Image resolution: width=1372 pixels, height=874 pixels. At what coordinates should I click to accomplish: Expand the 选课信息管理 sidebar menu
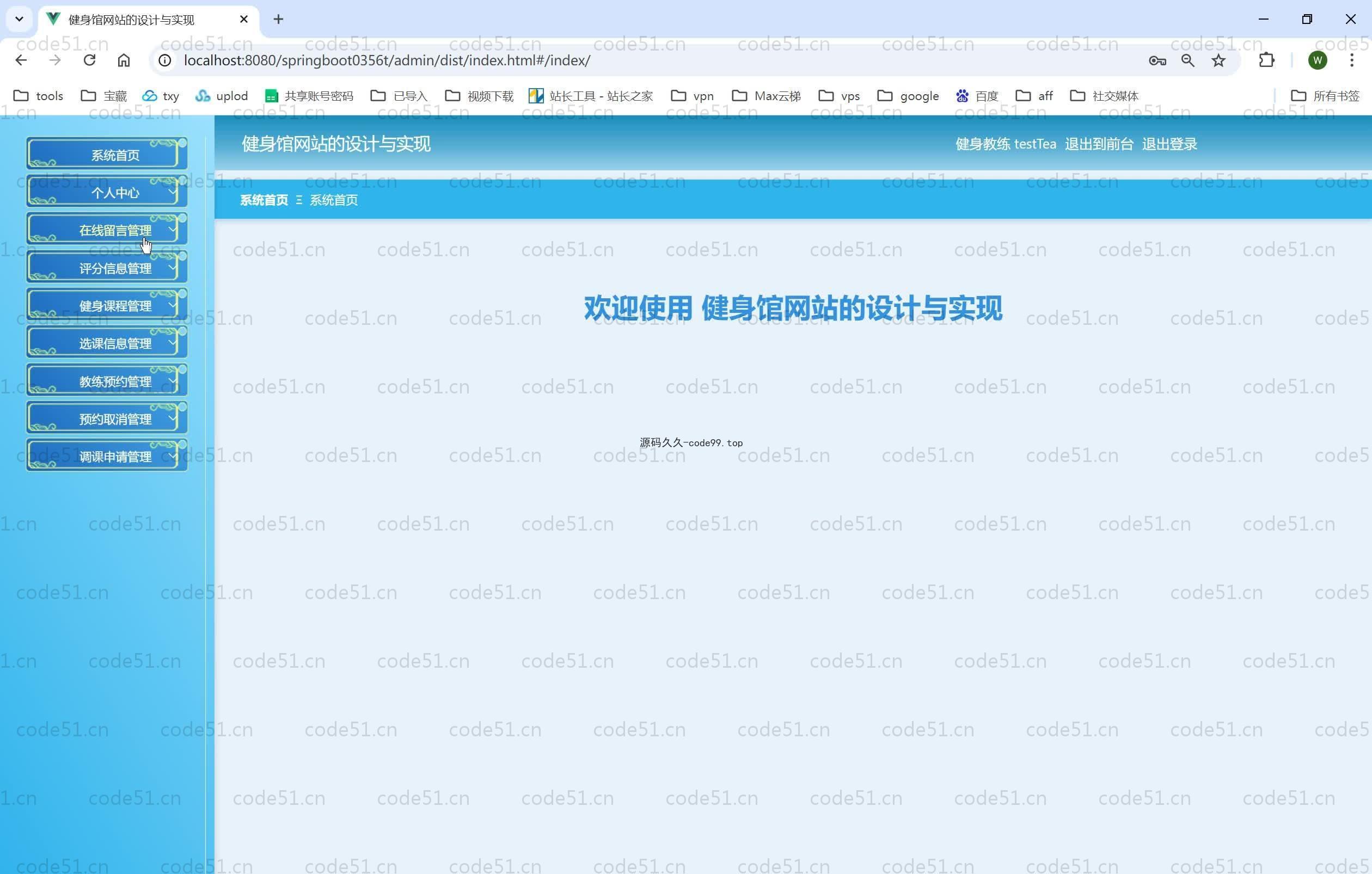107,343
